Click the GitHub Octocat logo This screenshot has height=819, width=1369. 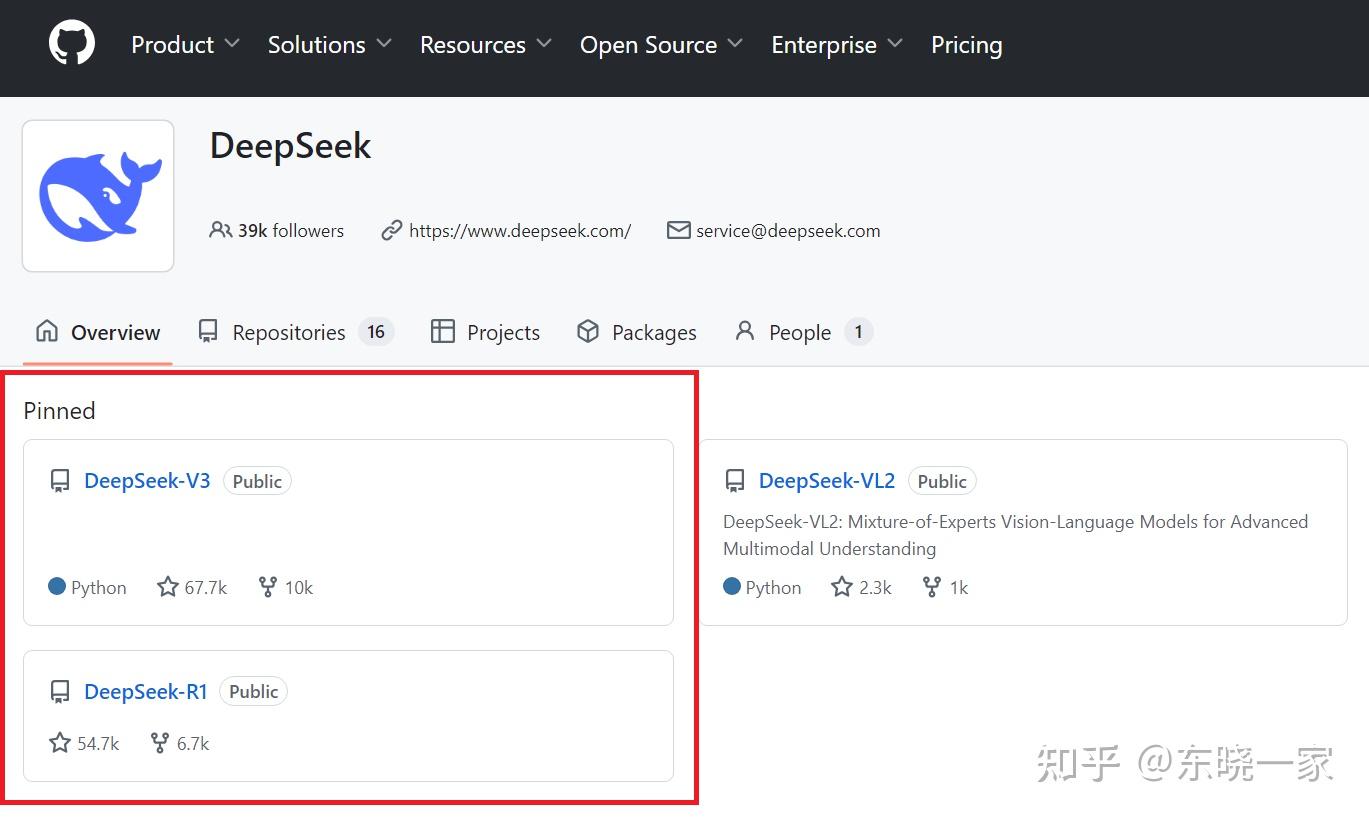point(70,41)
